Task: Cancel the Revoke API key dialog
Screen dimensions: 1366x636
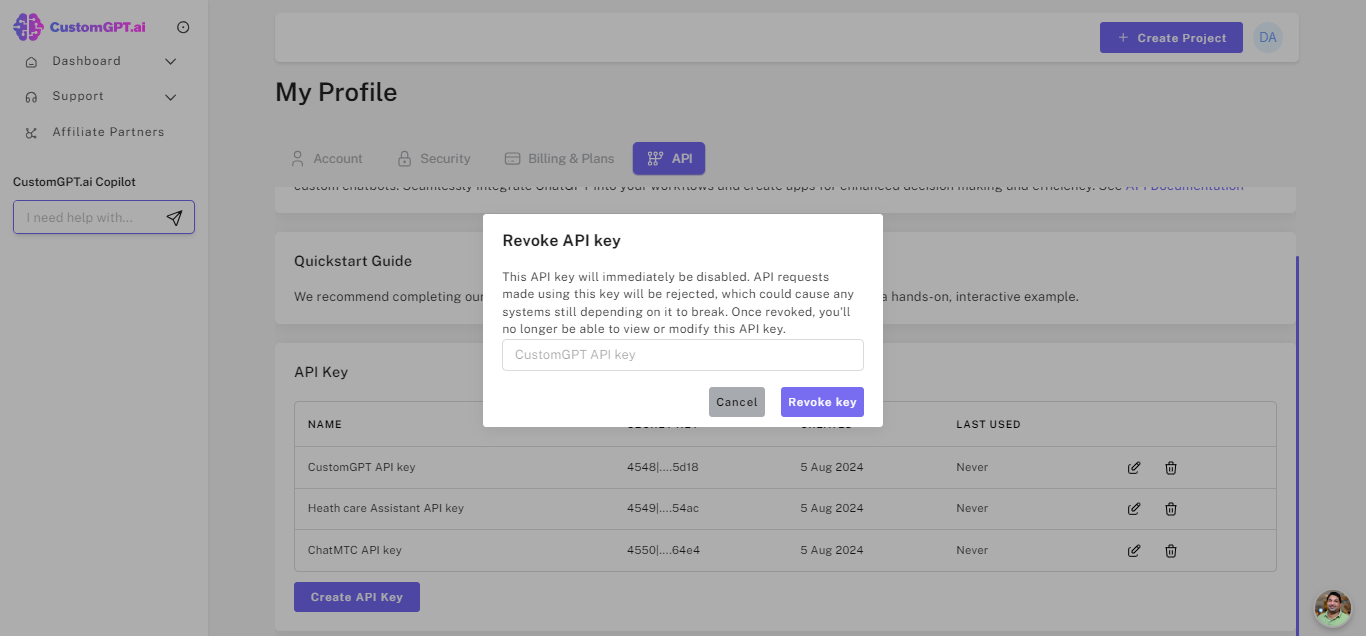Action: pyautogui.click(x=737, y=401)
